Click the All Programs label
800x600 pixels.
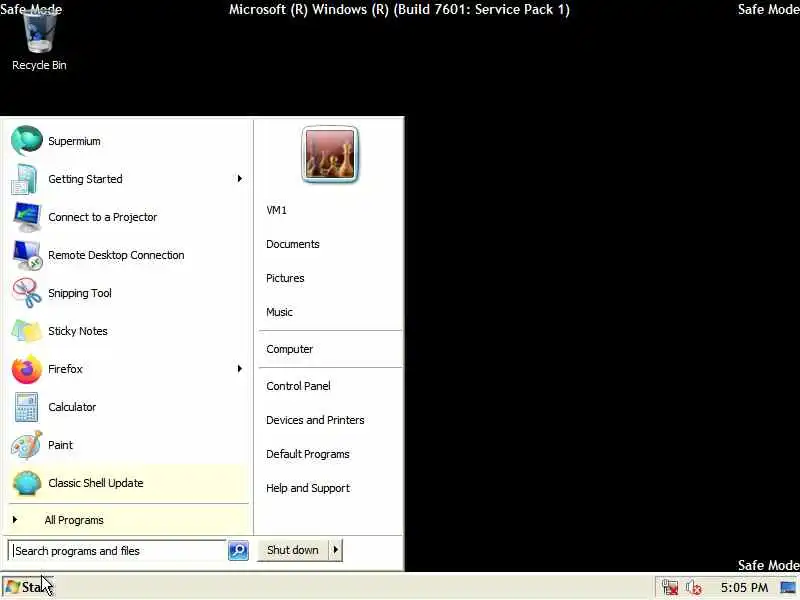pyautogui.click(x=74, y=520)
